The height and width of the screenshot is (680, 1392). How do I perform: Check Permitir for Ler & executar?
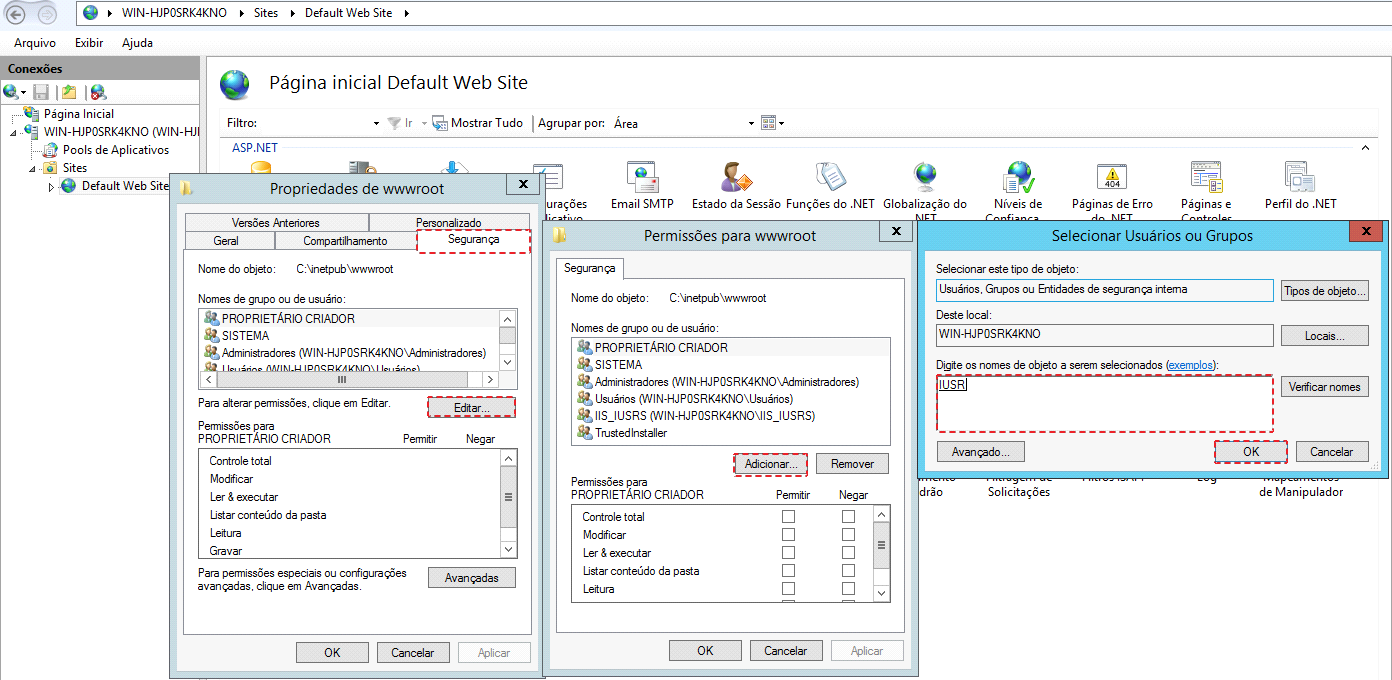point(789,553)
